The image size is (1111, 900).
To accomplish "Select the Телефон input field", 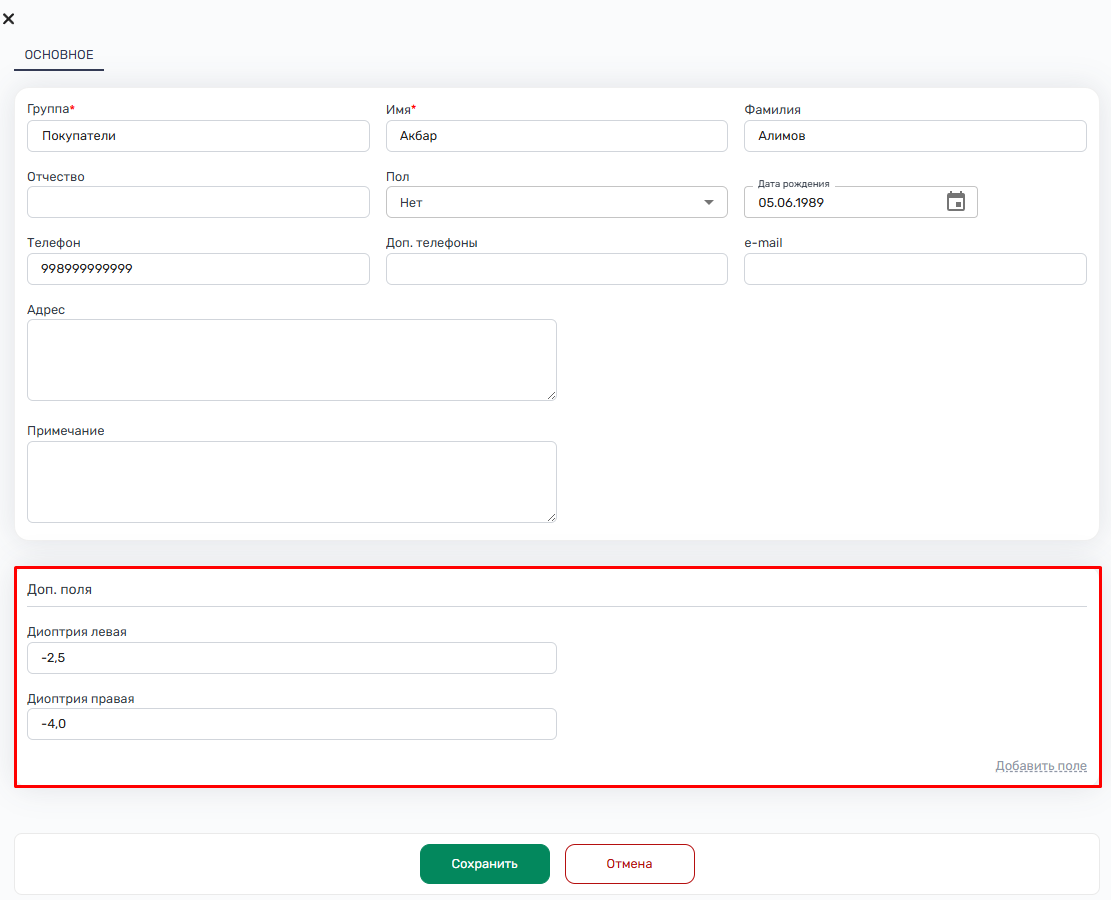I will point(198,269).
